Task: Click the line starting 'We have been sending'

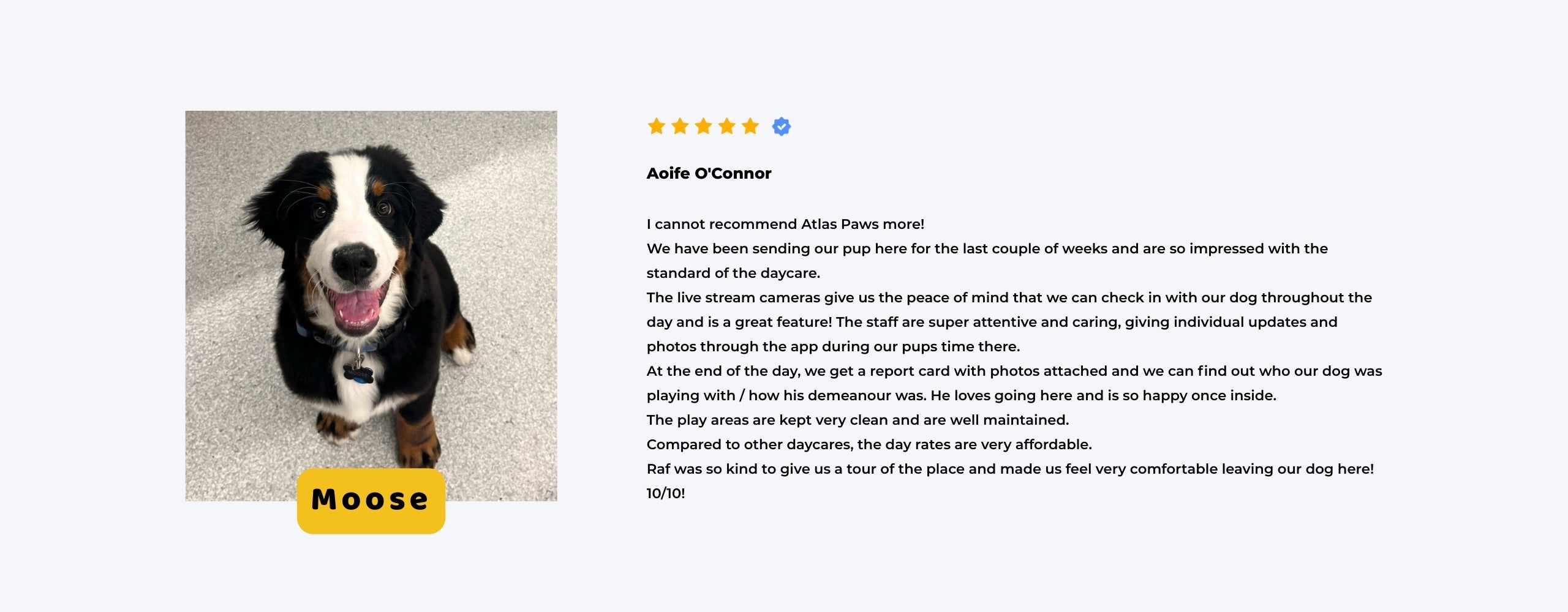Action: pos(987,248)
